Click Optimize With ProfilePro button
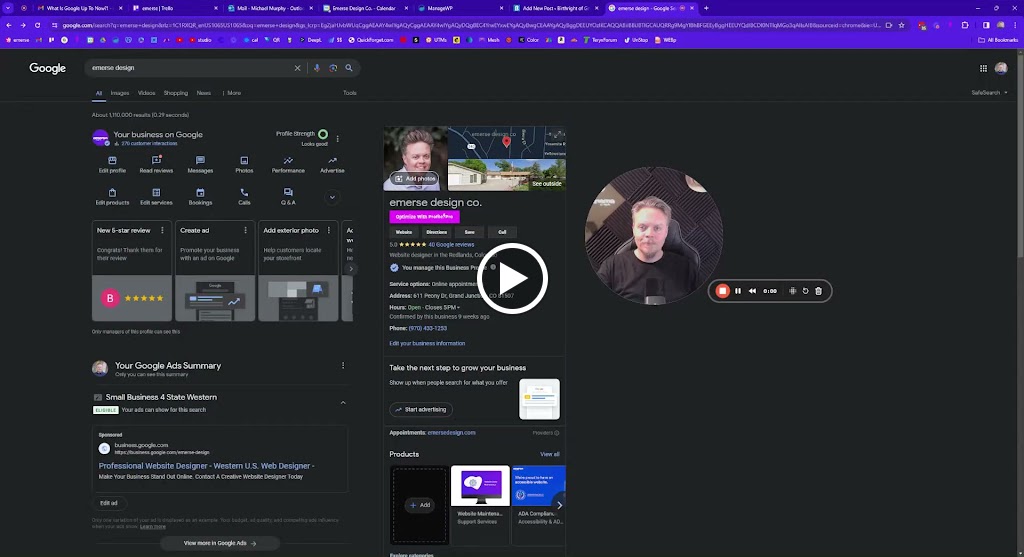The width and height of the screenshot is (1024, 557). click(x=424, y=217)
